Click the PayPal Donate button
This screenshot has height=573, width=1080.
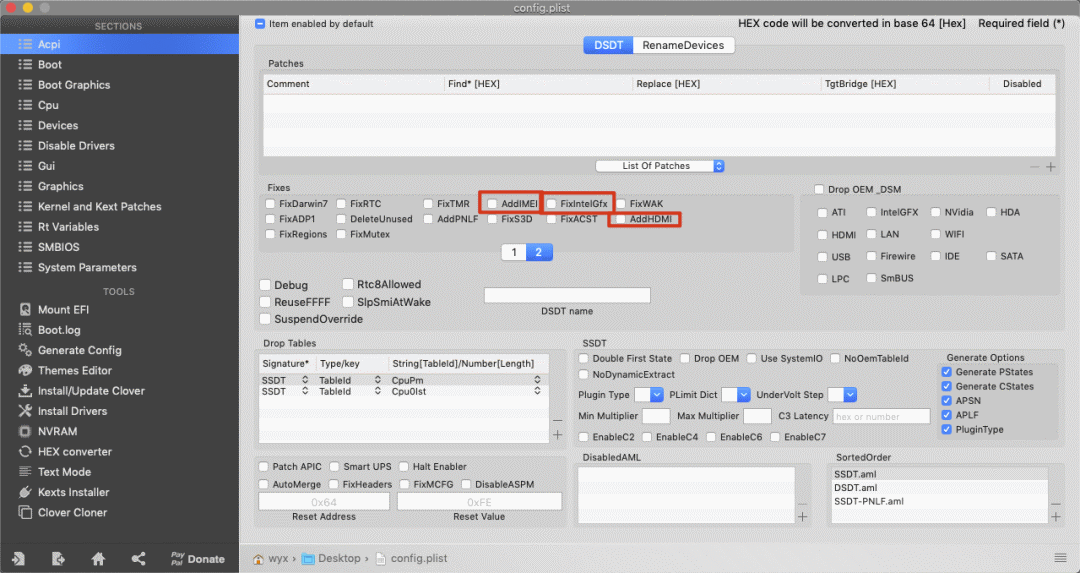[198, 559]
